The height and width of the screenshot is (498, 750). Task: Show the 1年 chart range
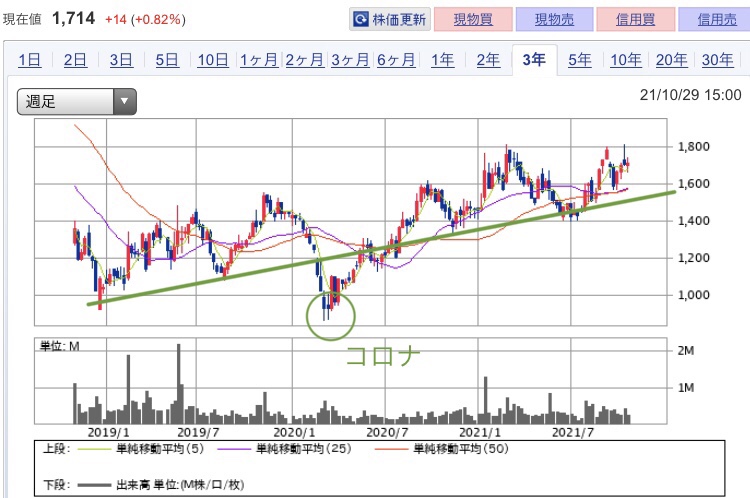click(x=442, y=60)
